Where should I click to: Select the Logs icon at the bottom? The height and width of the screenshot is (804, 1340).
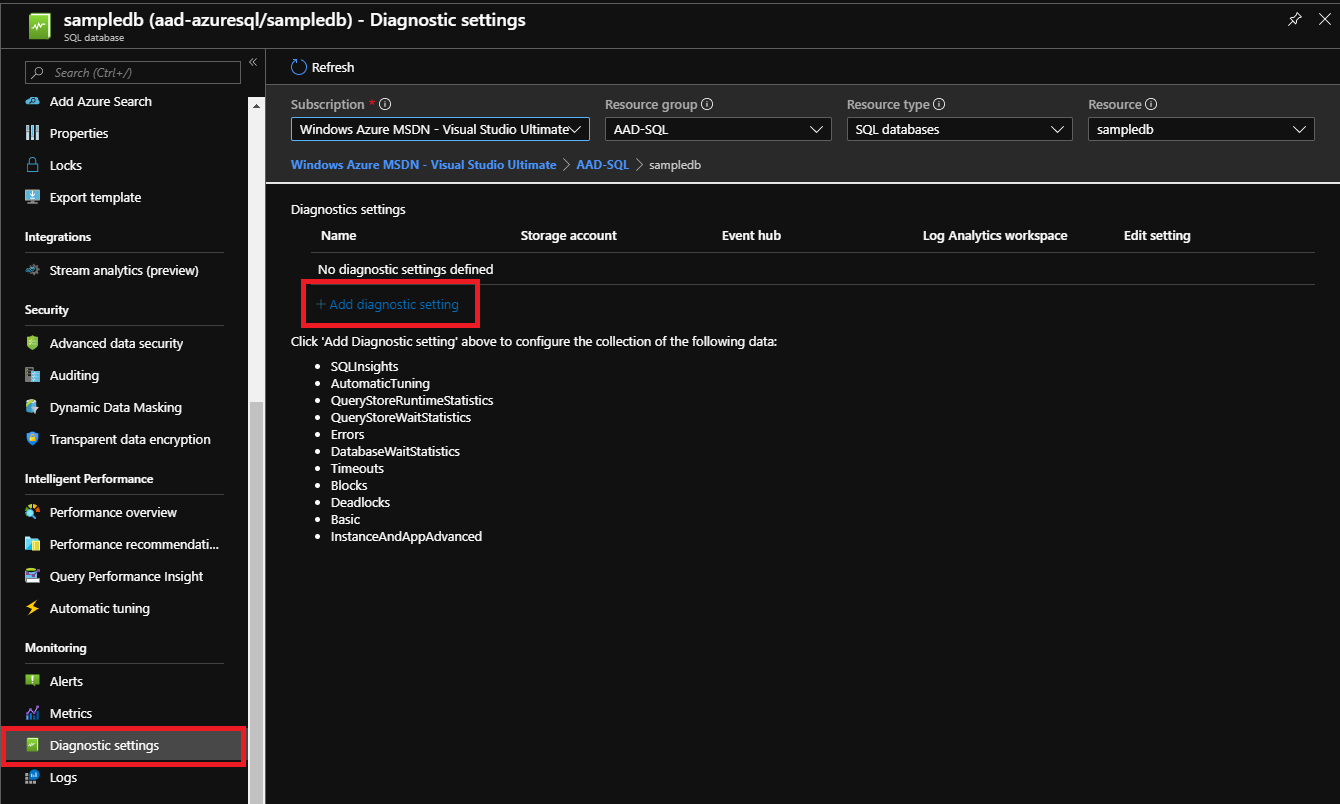(33, 777)
